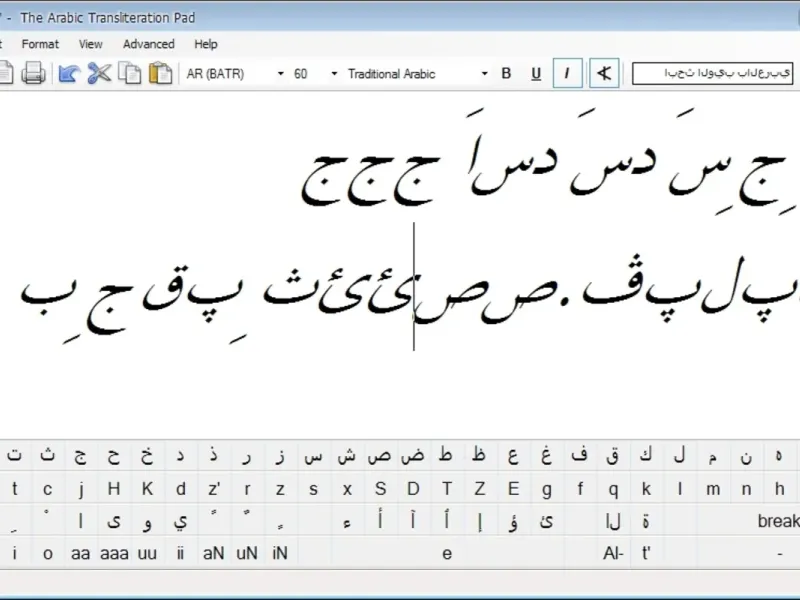The width and height of the screenshot is (800, 600).
Task: Click the ك letter key
Action: click(646, 455)
